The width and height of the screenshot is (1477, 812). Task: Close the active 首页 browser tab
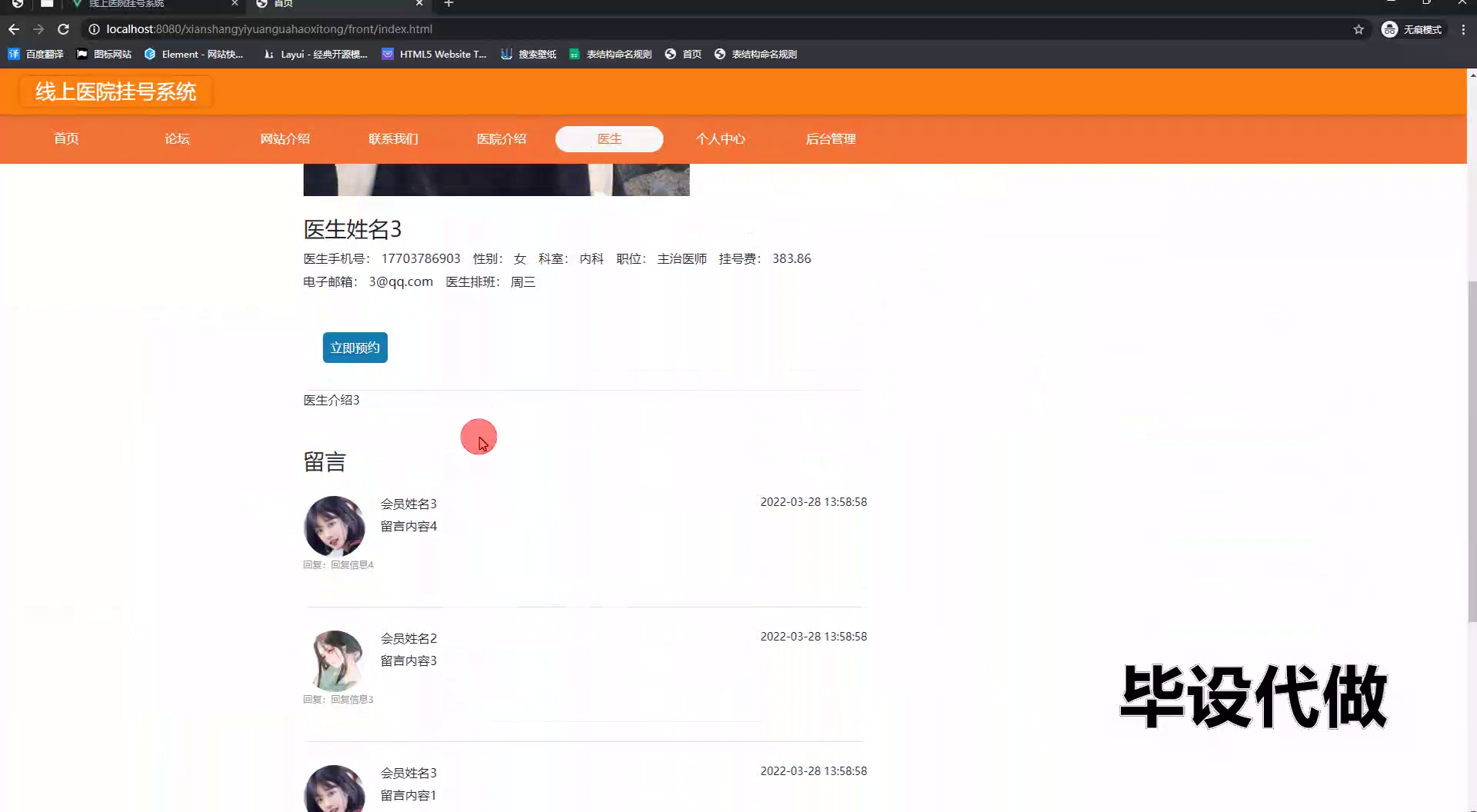click(x=419, y=4)
